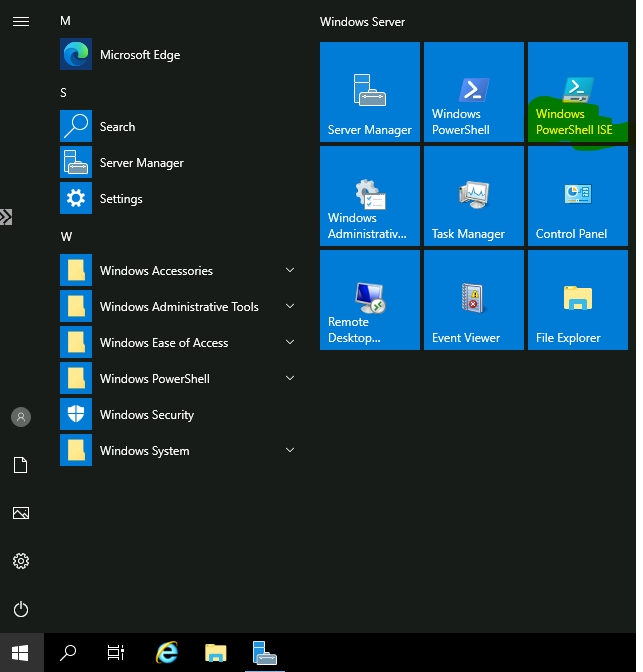This screenshot has width=643, height=672.
Task: Click the user account icon
Action: [x=21, y=417]
